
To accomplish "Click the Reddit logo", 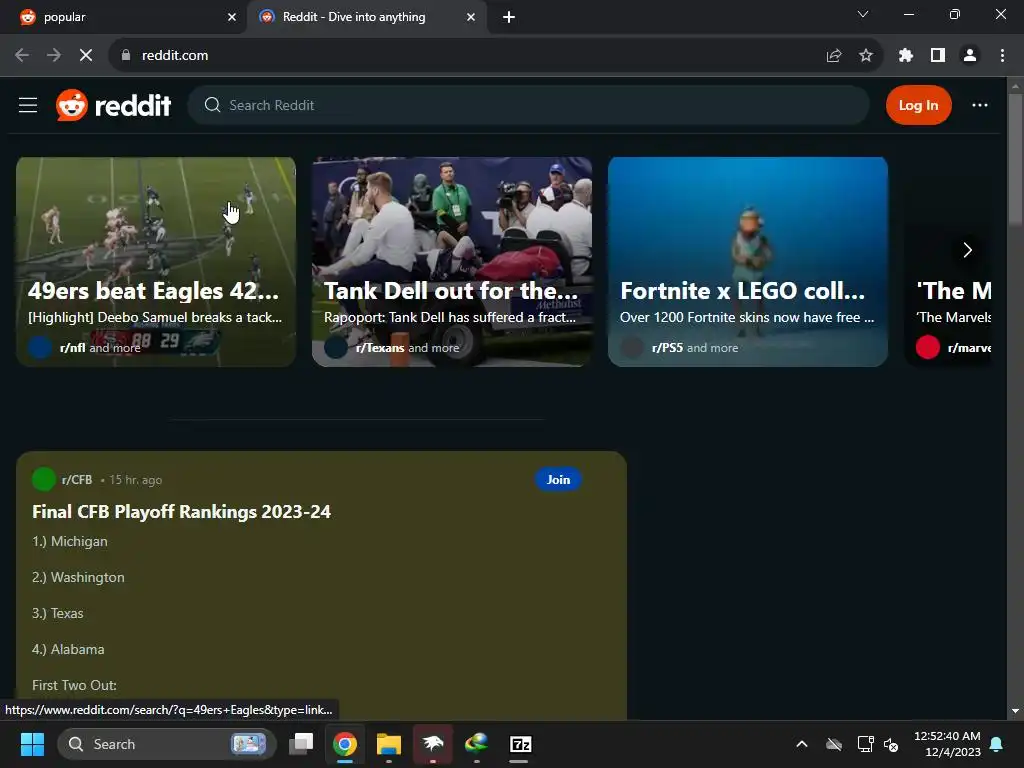I will coord(114,105).
